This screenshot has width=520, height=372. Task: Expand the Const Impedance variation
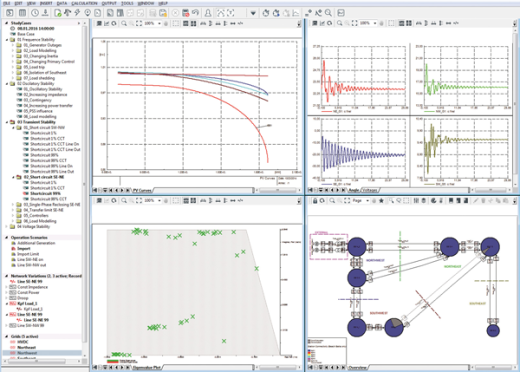[x=6, y=287]
